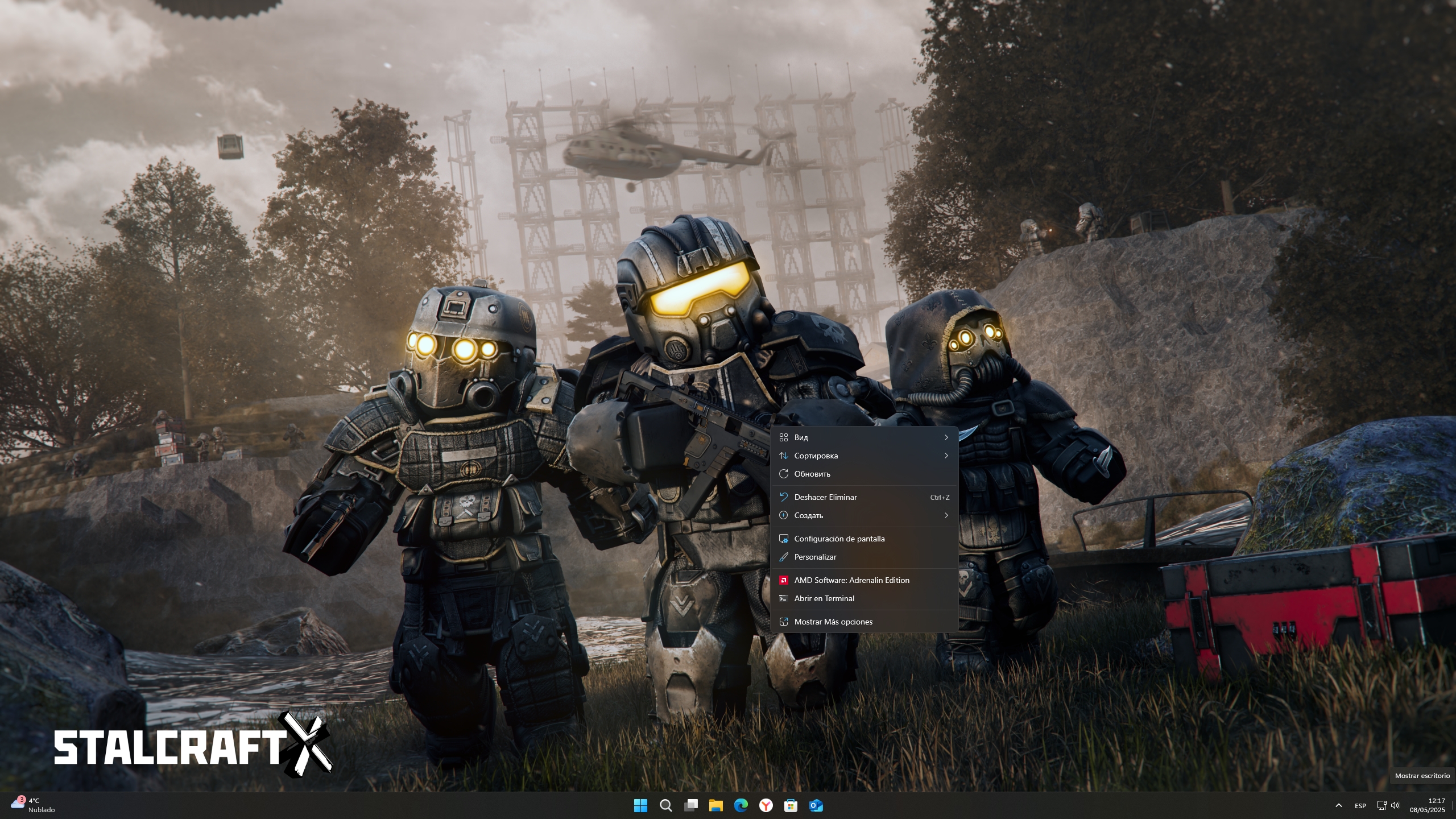Viewport: 1456px width, 819px height.
Task: Expand the chevron next to Сортировка
Action: click(x=946, y=456)
